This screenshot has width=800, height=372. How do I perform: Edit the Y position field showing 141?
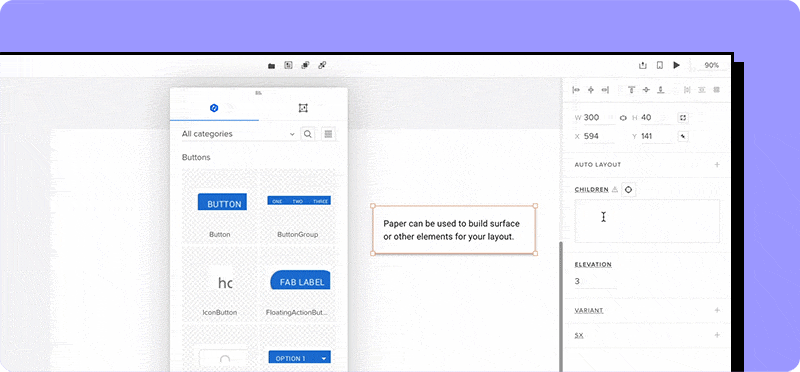pos(657,137)
